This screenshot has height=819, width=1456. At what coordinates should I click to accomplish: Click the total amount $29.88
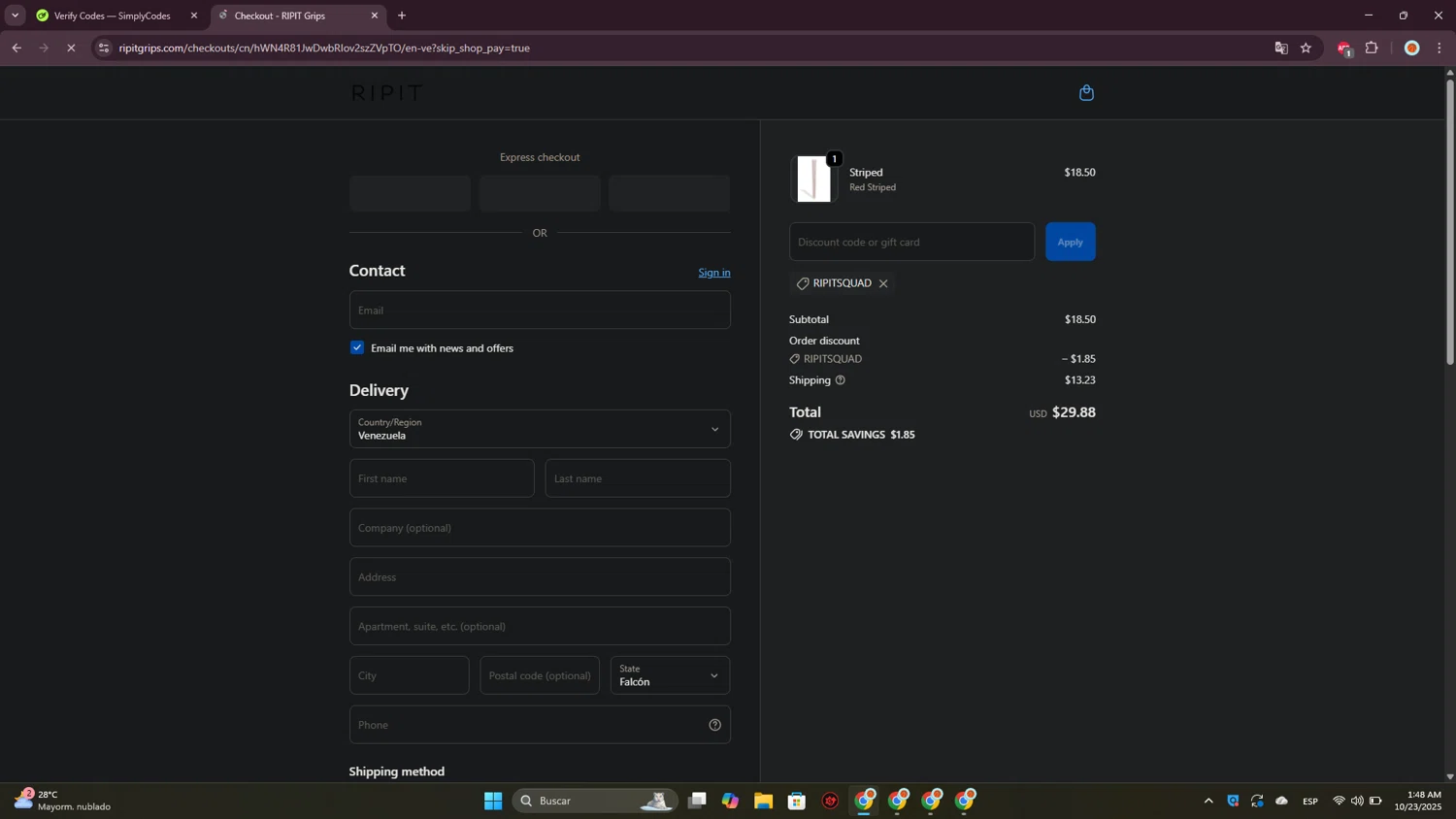click(1074, 412)
